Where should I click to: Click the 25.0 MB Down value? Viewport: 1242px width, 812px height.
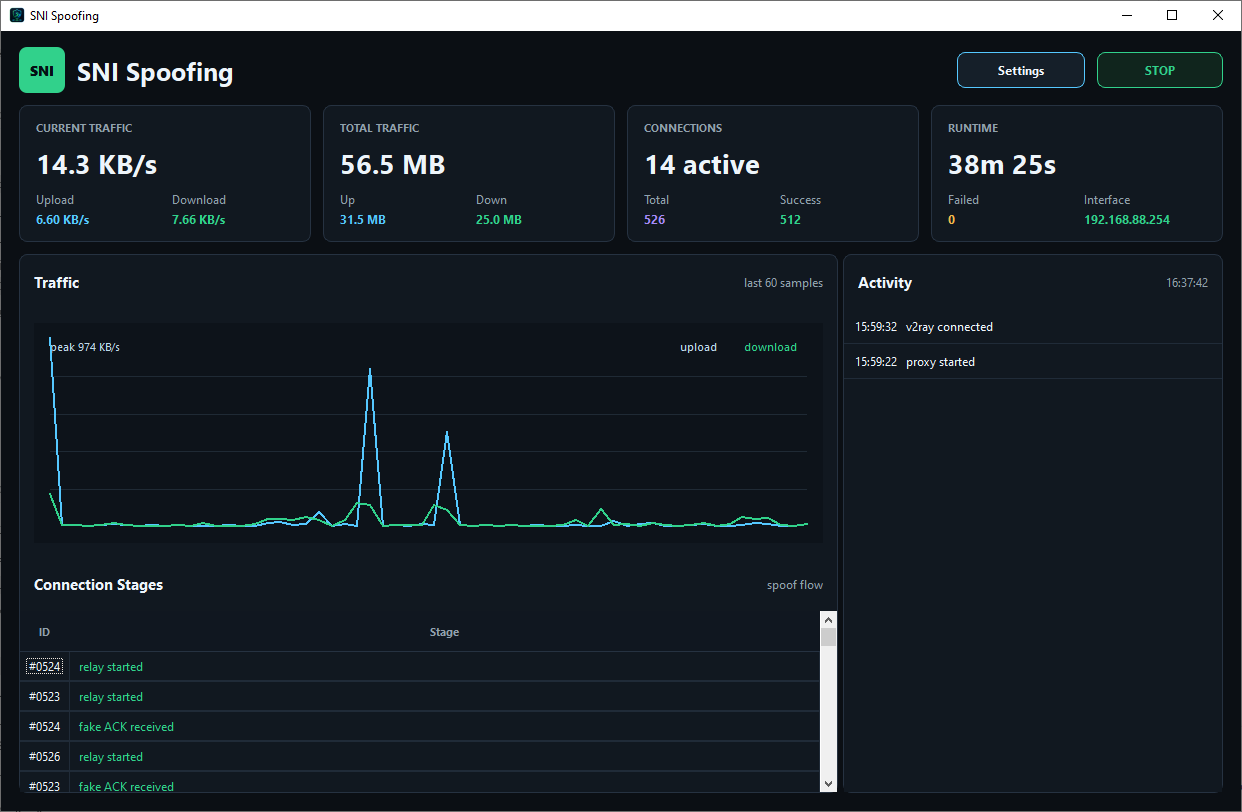tap(499, 220)
